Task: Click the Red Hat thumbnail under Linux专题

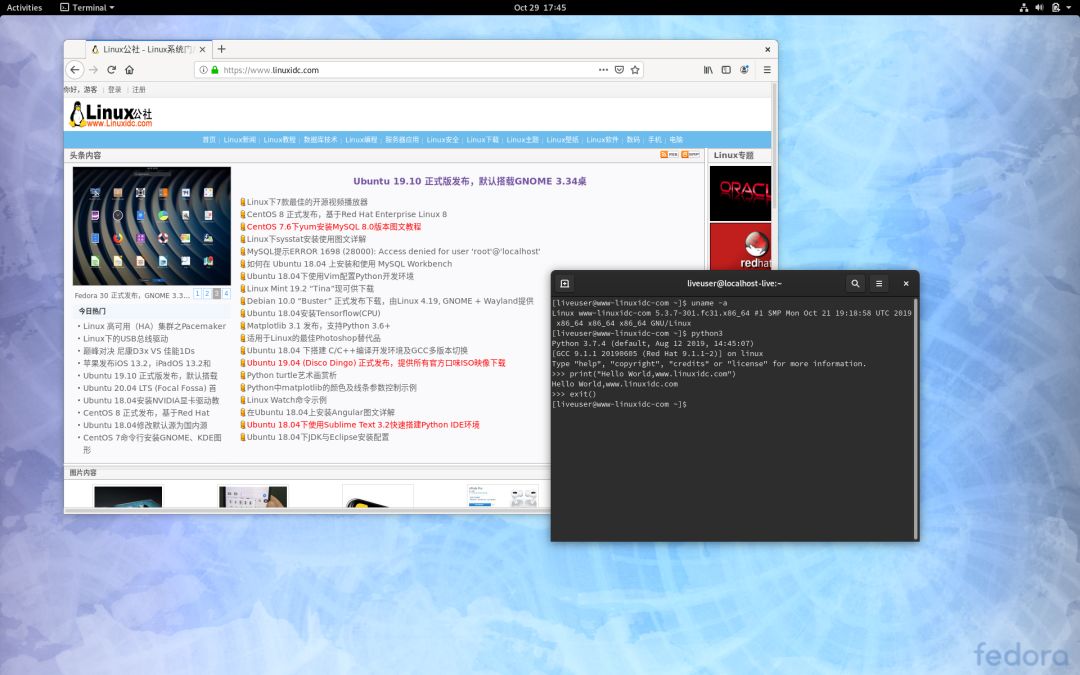Action: [740, 247]
